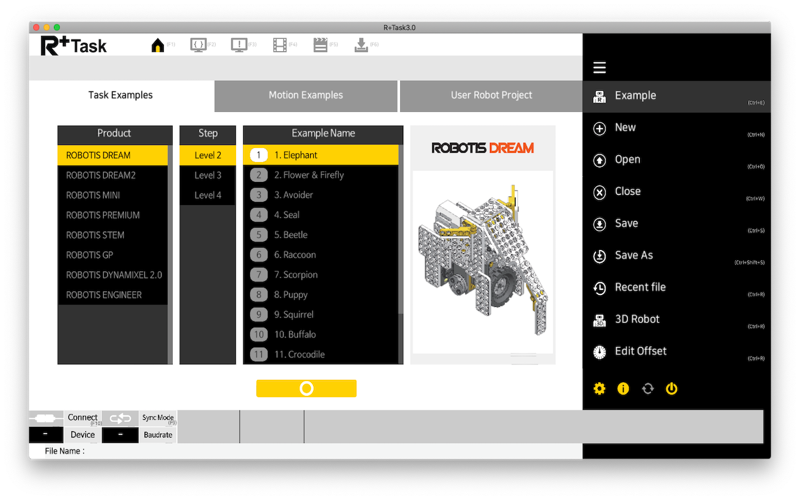Click the refresh update icon
Viewport: 800px width, 500px height.
[647, 389]
